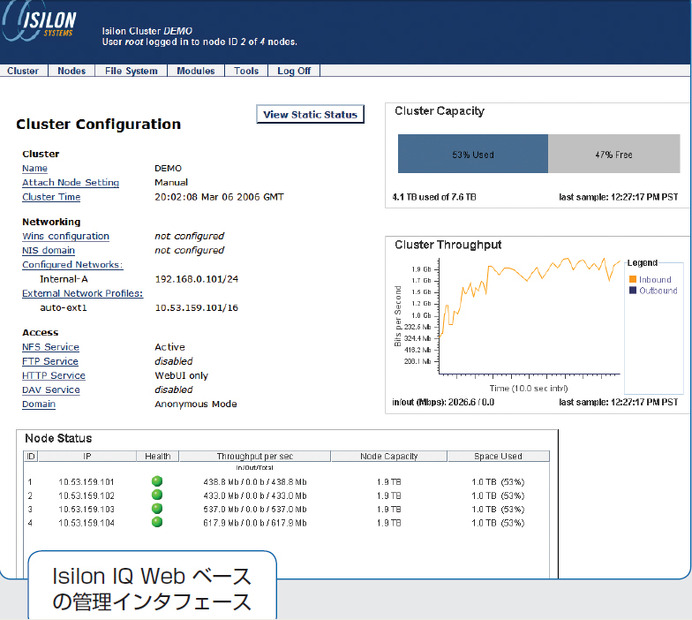Click the 47% Free capacity bar
This screenshot has width=692, height=620.
pyautogui.click(x=614, y=154)
